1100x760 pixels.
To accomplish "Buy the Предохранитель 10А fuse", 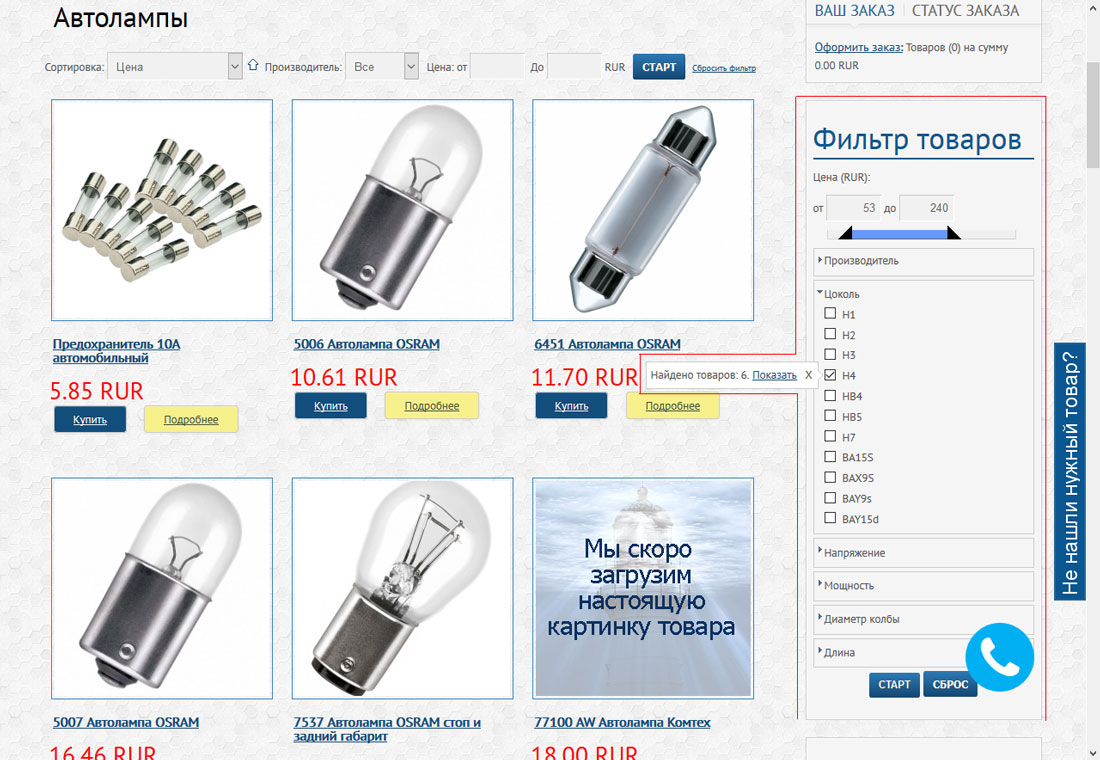I will [90, 419].
